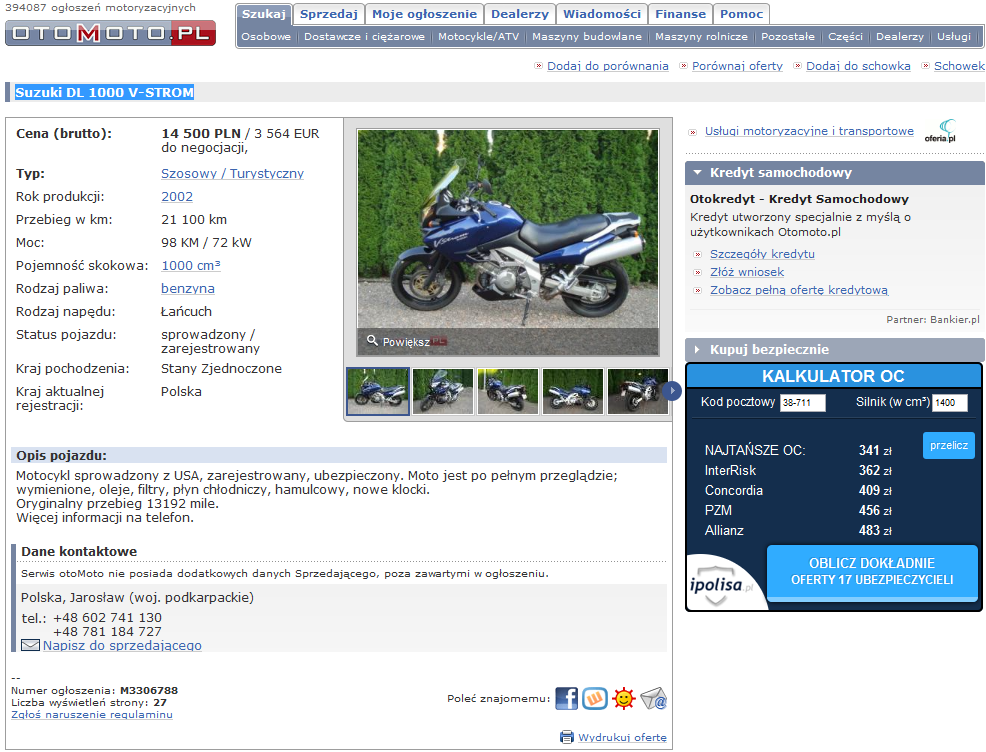Image resolution: width=986 pixels, height=752 pixels.
Task: Click the Kod pocztowy input field
Action: click(802, 403)
